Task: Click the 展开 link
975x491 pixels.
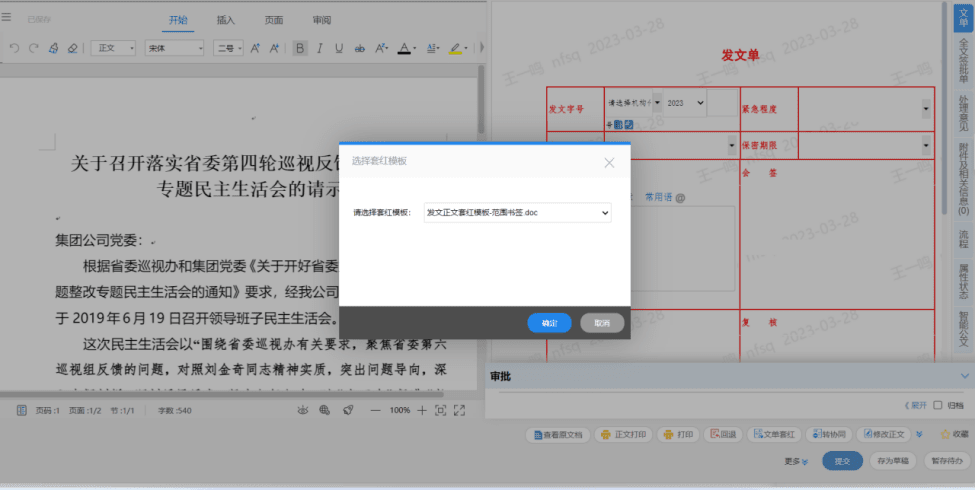Action: point(915,405)
